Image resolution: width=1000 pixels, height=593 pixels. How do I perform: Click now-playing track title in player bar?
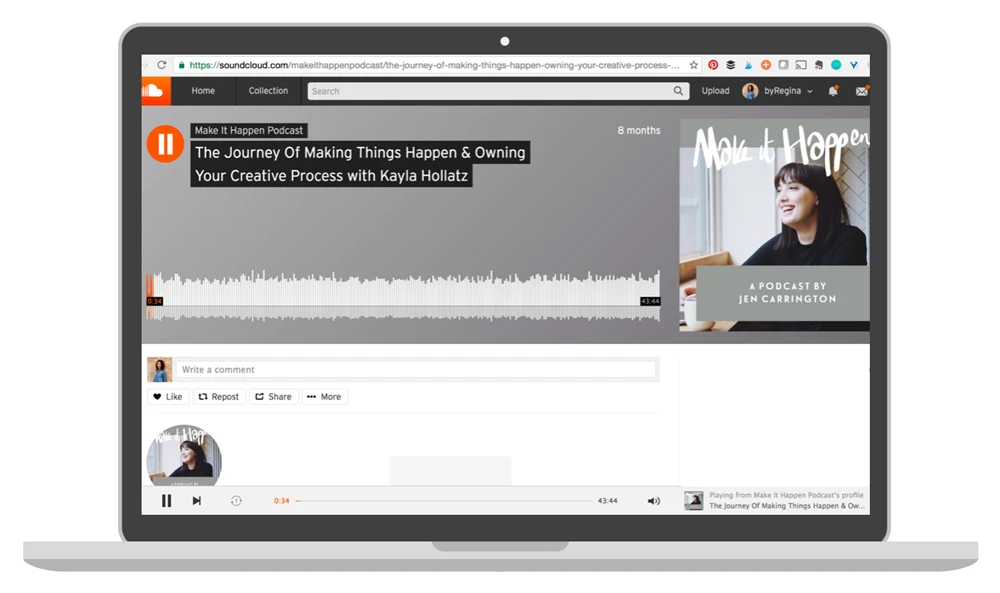point(787,506)
